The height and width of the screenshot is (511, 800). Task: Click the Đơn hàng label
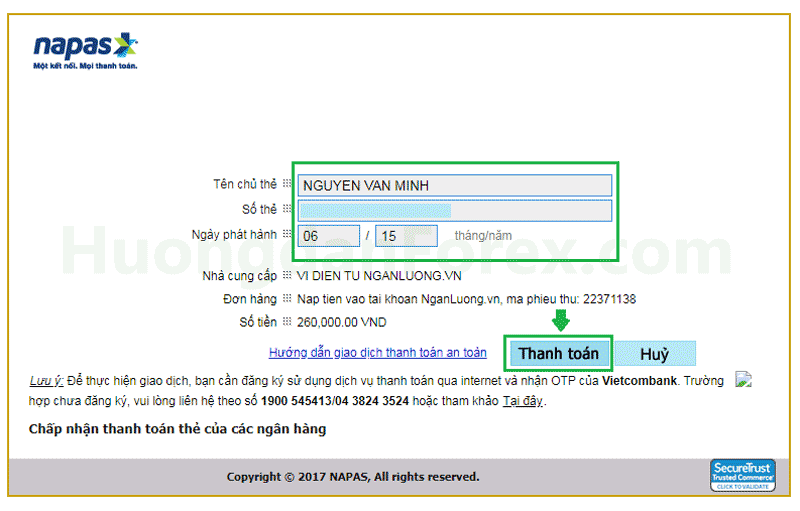click(250, 299)
